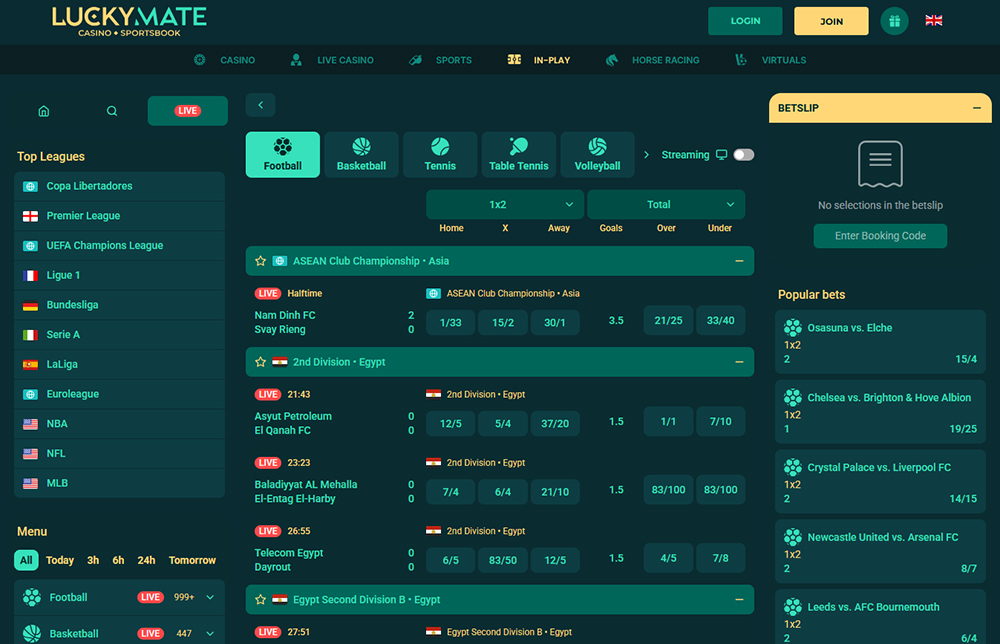Viewport: 1000px width, 644px height.
Task: Collapse the 2nd Division Egypt section
Action: (x=739, y=362)
